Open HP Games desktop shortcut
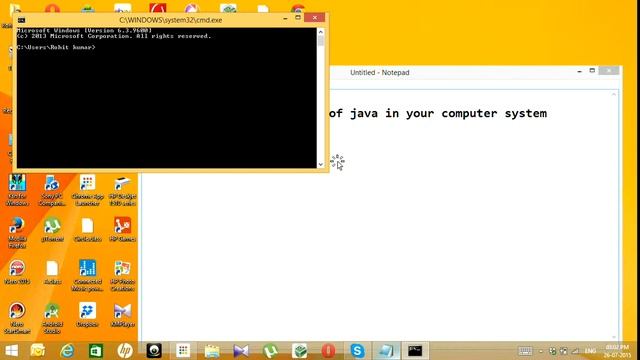The height and width of the screenshot is (360, 640). click(x=122, y=229)
